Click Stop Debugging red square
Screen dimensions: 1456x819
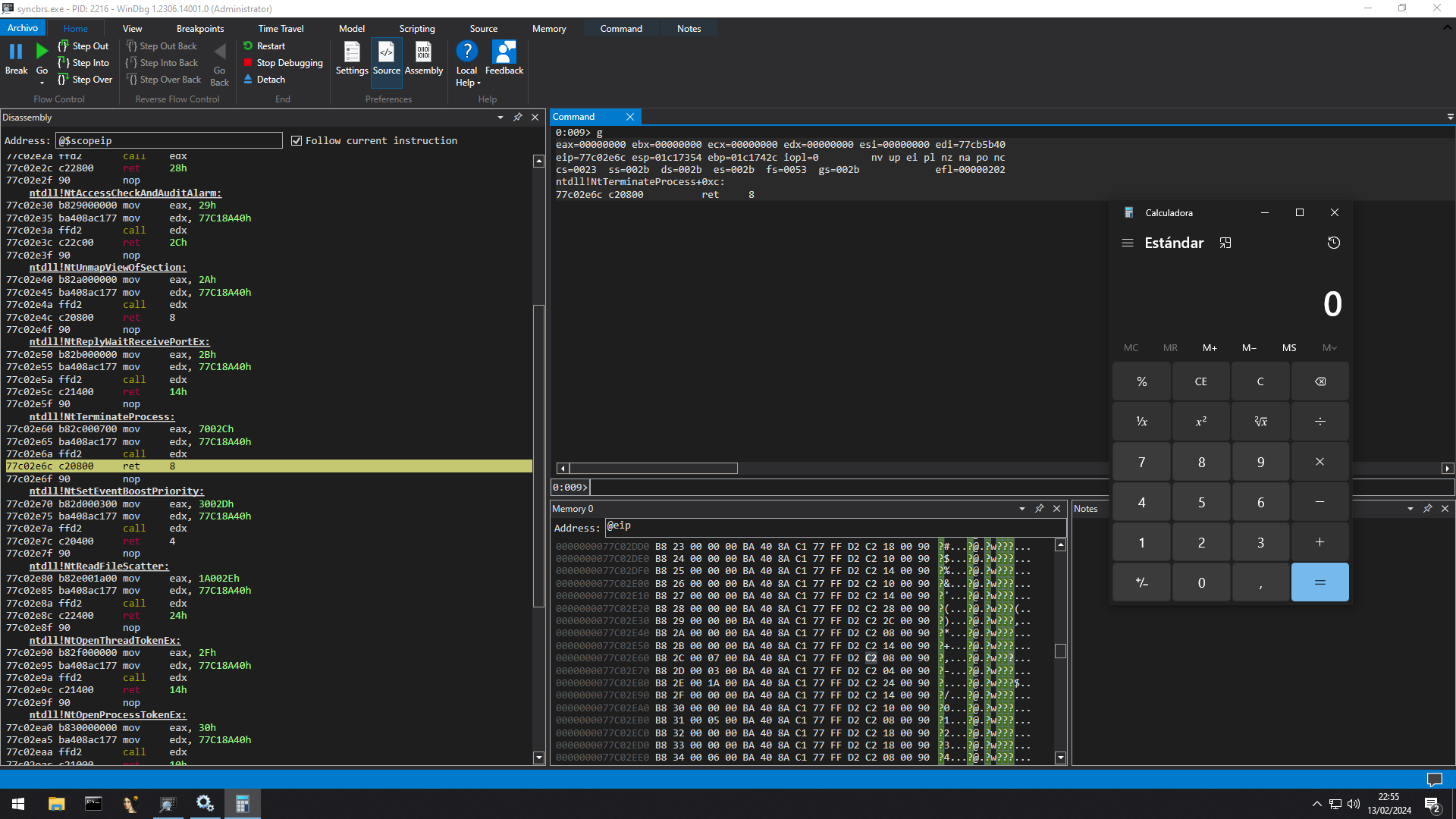248,63
